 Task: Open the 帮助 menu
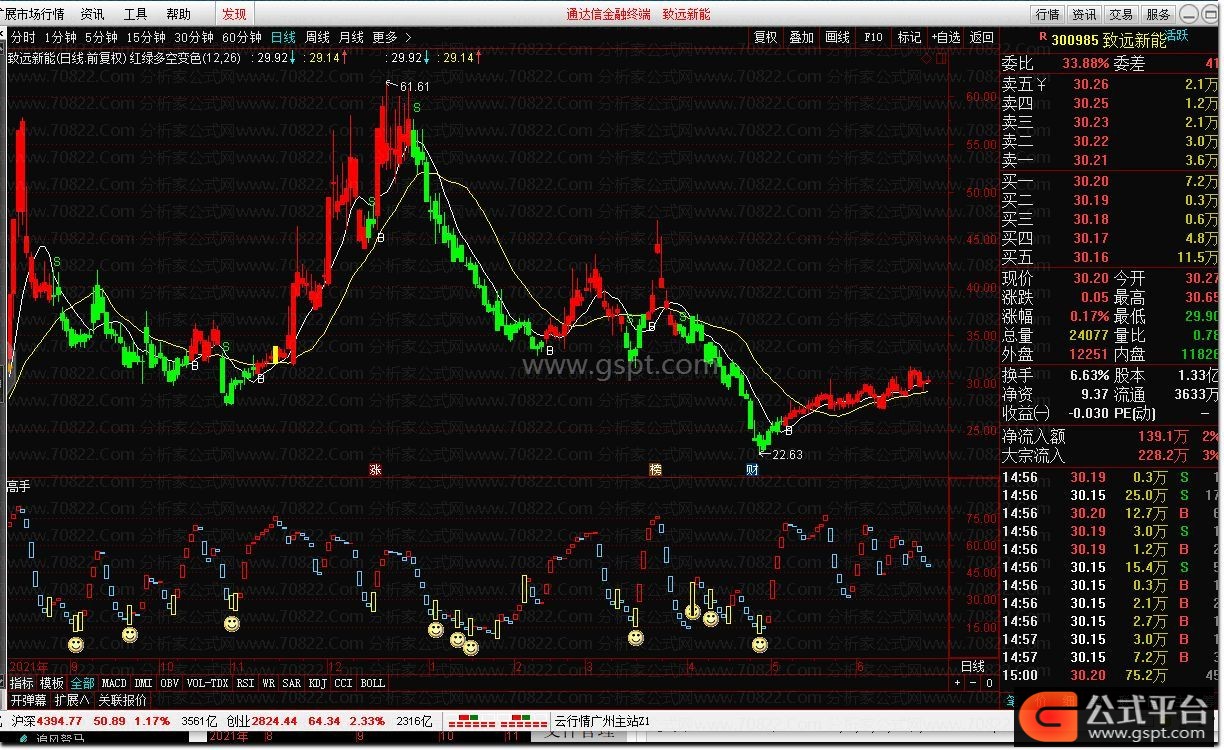pyautogui.click(x=178, y=14)
